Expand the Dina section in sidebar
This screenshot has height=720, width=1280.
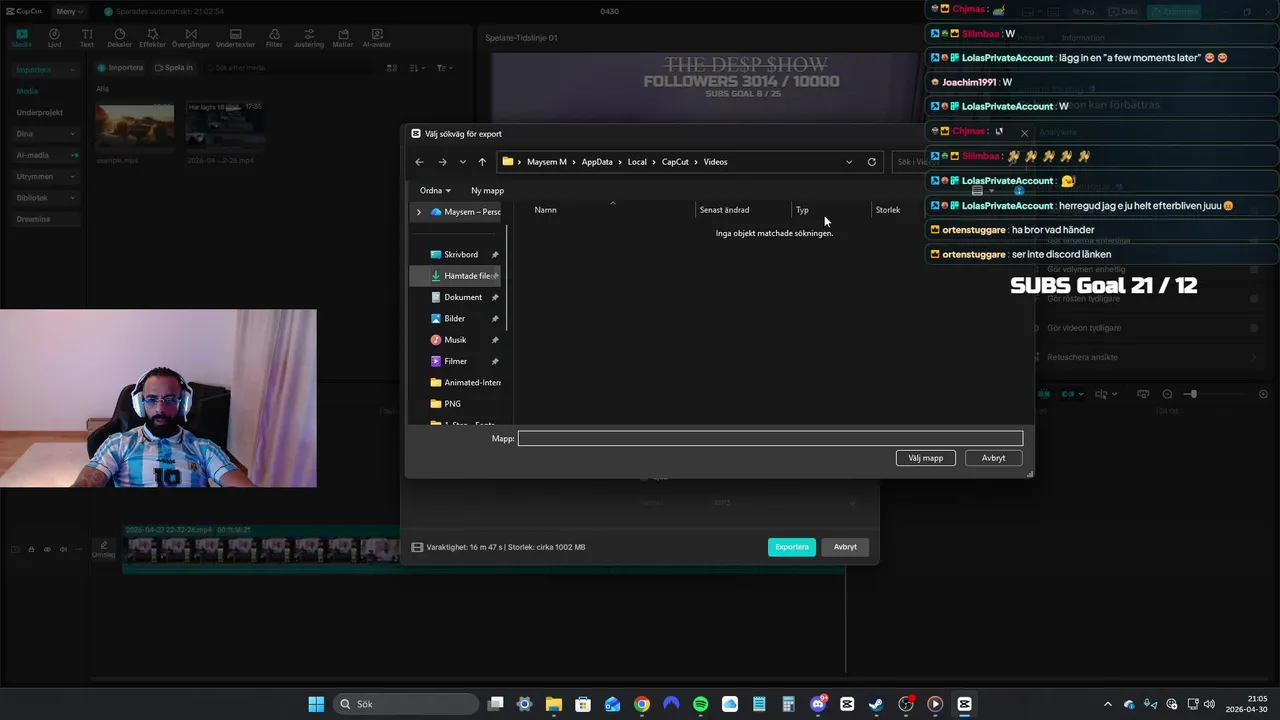point(72,134)
